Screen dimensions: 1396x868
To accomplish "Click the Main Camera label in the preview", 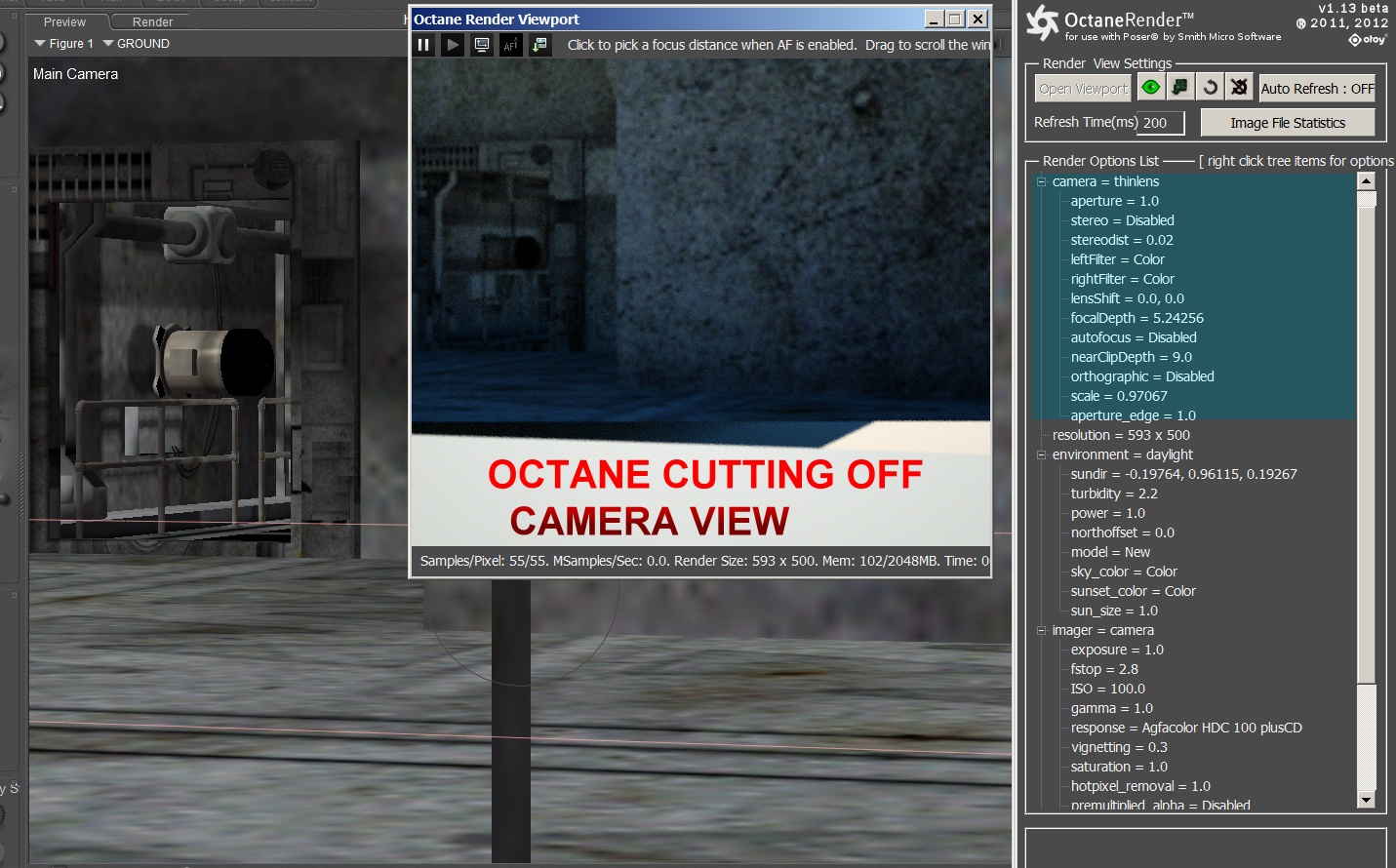I will (x=75, y=74).
